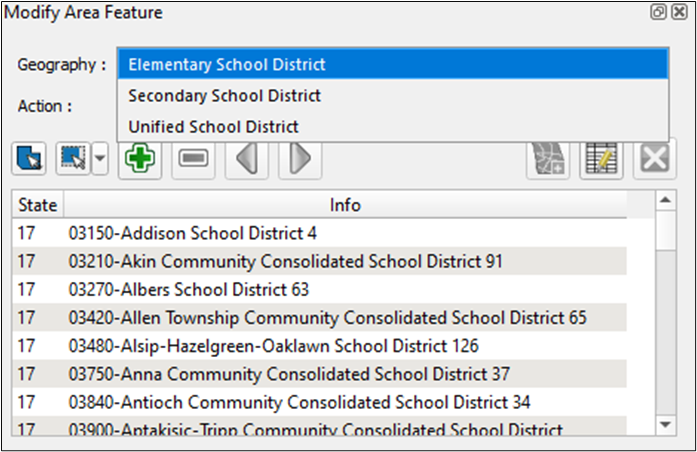Open the selection tool dropdown arrow

tap(100, 159)
